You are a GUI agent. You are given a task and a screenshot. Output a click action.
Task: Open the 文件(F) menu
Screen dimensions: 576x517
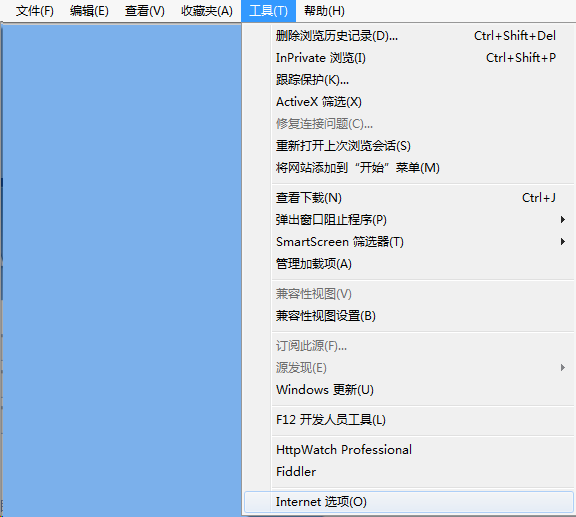pos(35,11)
